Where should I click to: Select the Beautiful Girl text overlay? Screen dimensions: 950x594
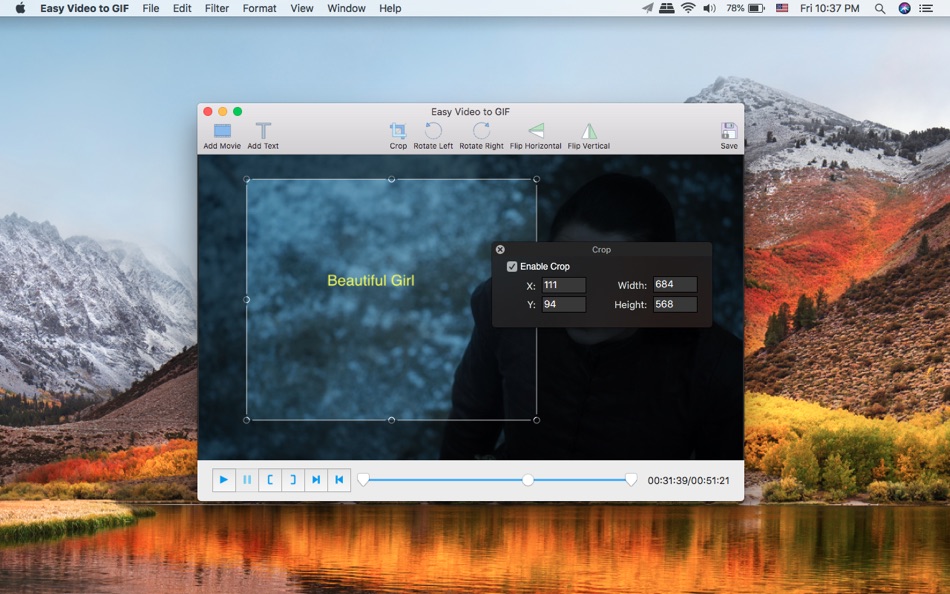click(x=370, y=281)
